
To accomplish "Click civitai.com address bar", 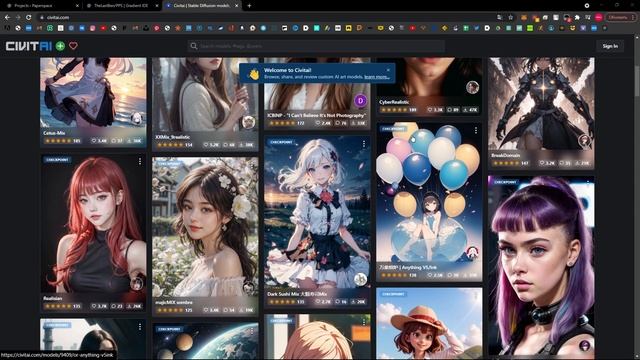I will [x=265, y=18].
